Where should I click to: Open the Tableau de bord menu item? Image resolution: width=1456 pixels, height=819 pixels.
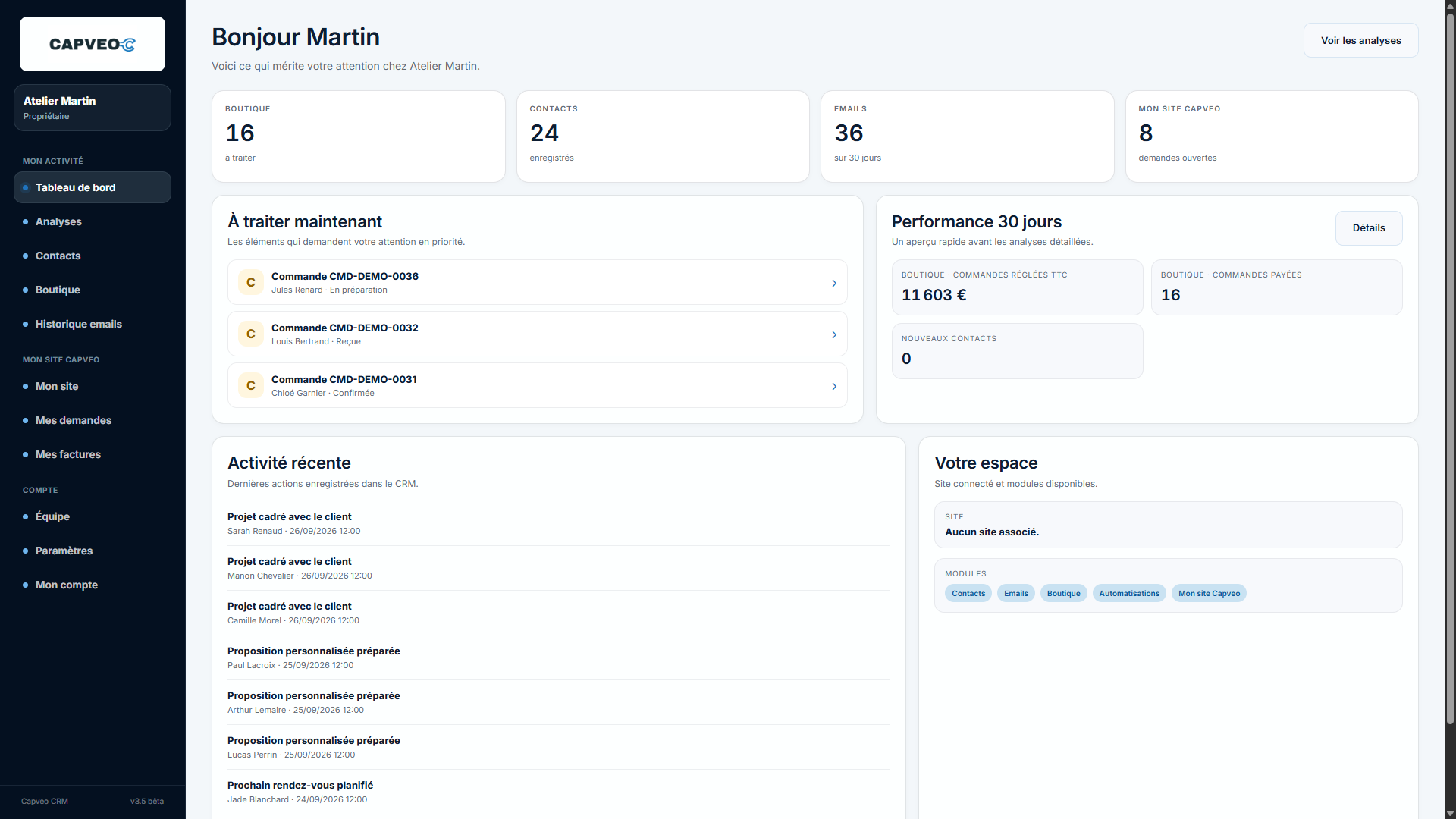click(93, 187)
